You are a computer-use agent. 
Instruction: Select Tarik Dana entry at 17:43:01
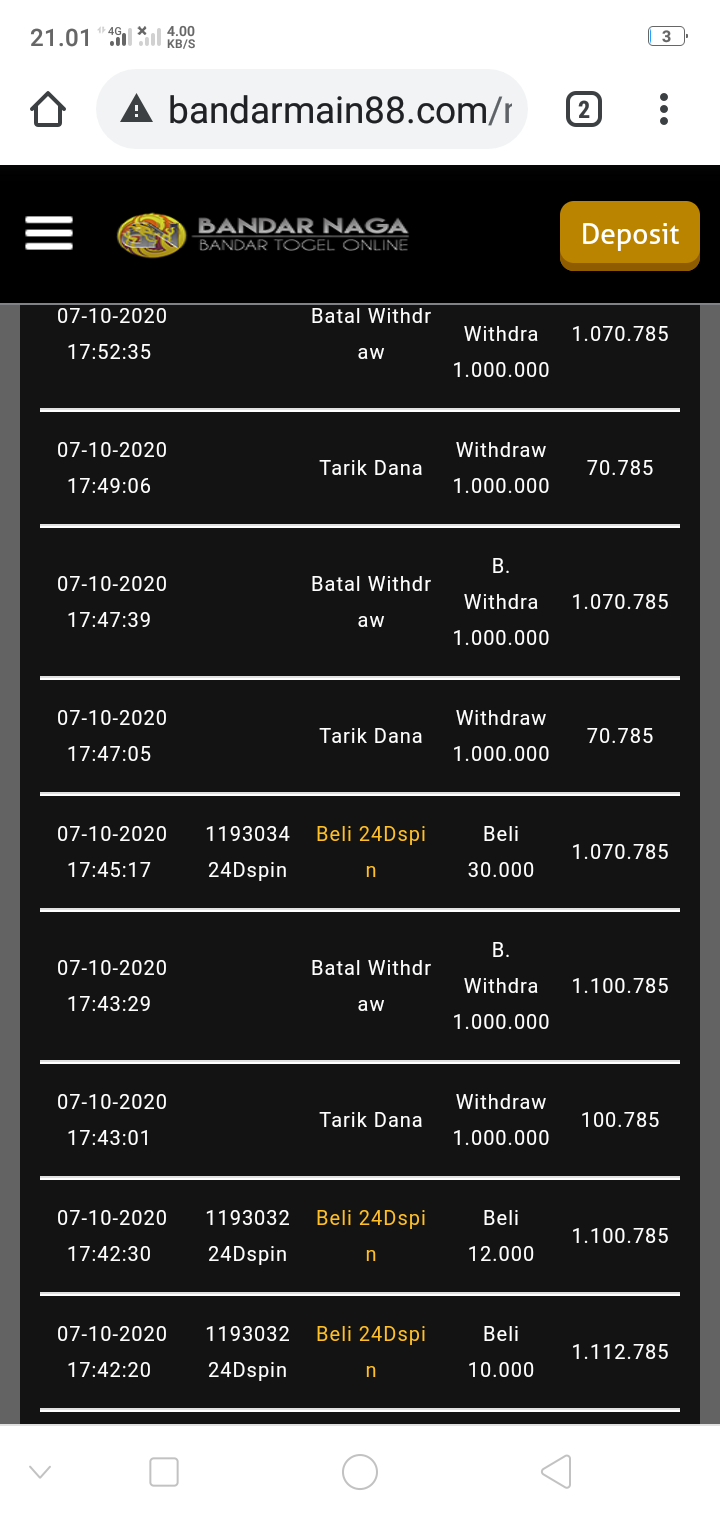point(371,1120)
